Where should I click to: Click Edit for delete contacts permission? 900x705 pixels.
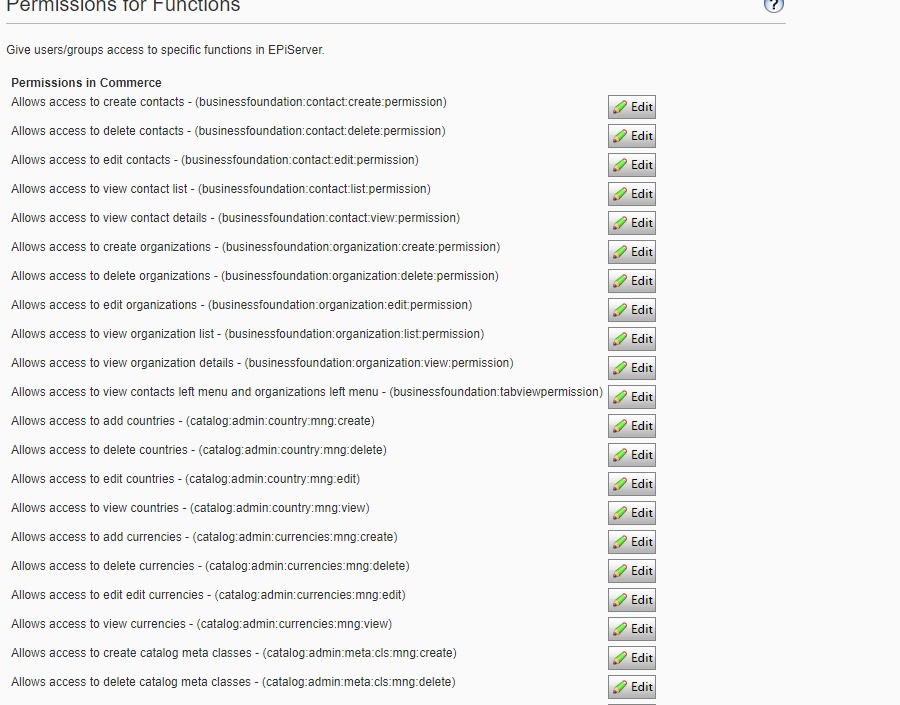coord(632,136)
